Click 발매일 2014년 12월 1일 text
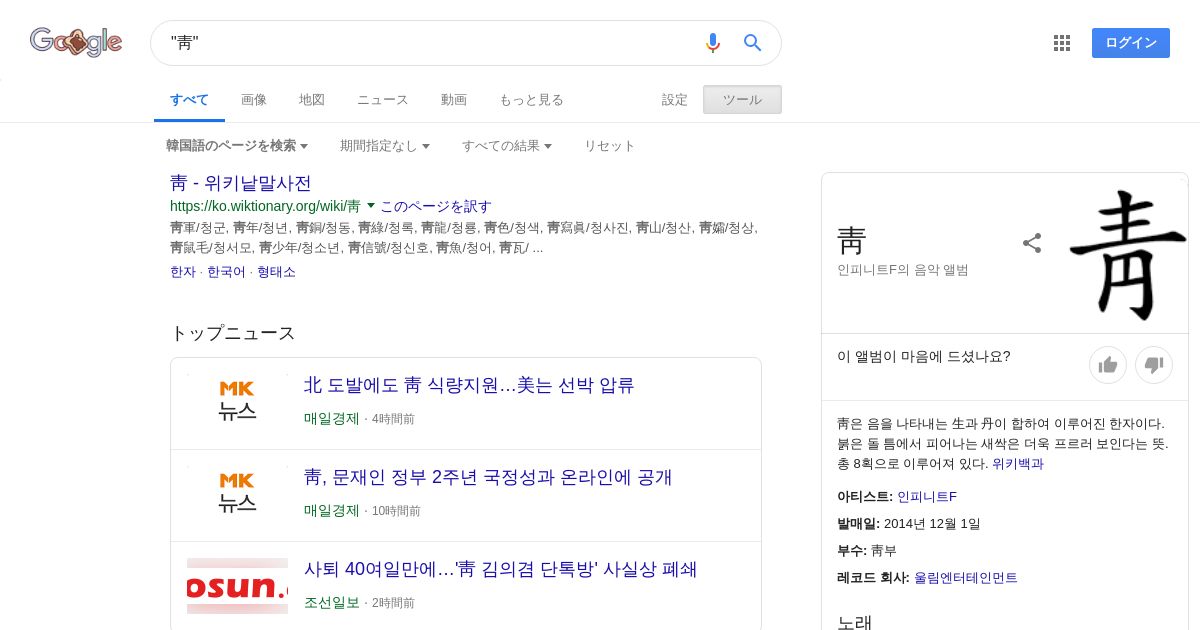The height and width of the screenshot is (630, 1200). point(909,523)
